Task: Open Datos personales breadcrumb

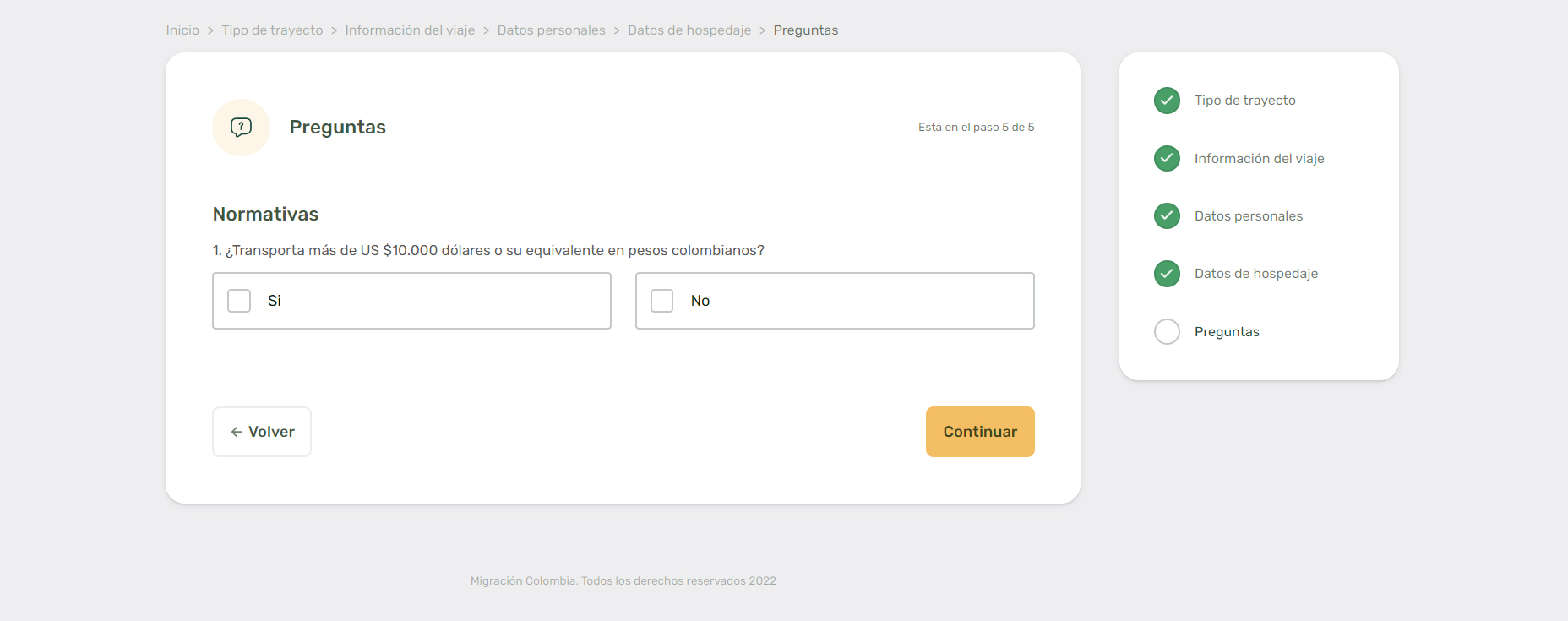Action: (x=551, y=30)
